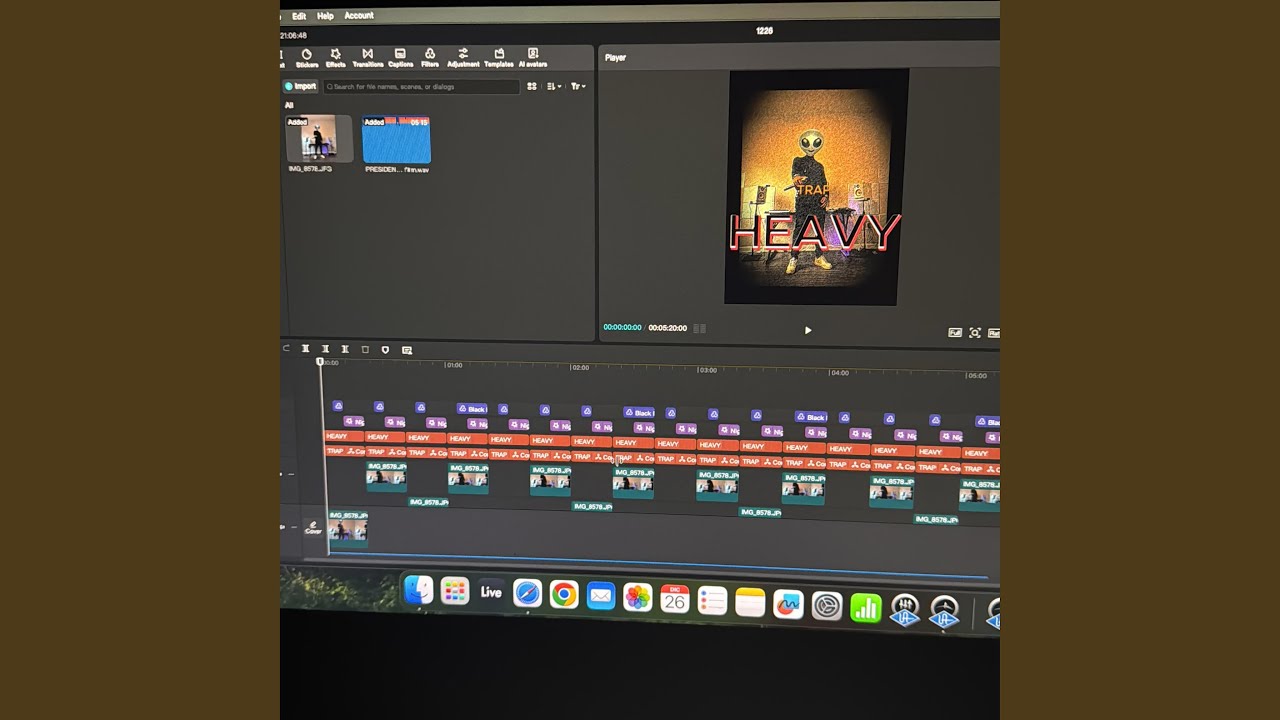Open the media type filter dropdown

point(578,86)
